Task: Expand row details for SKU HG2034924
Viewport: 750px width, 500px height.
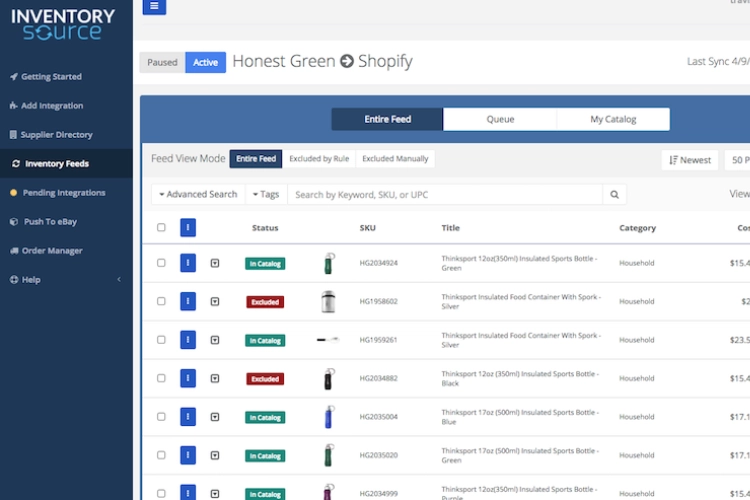Action: [215, 263]
